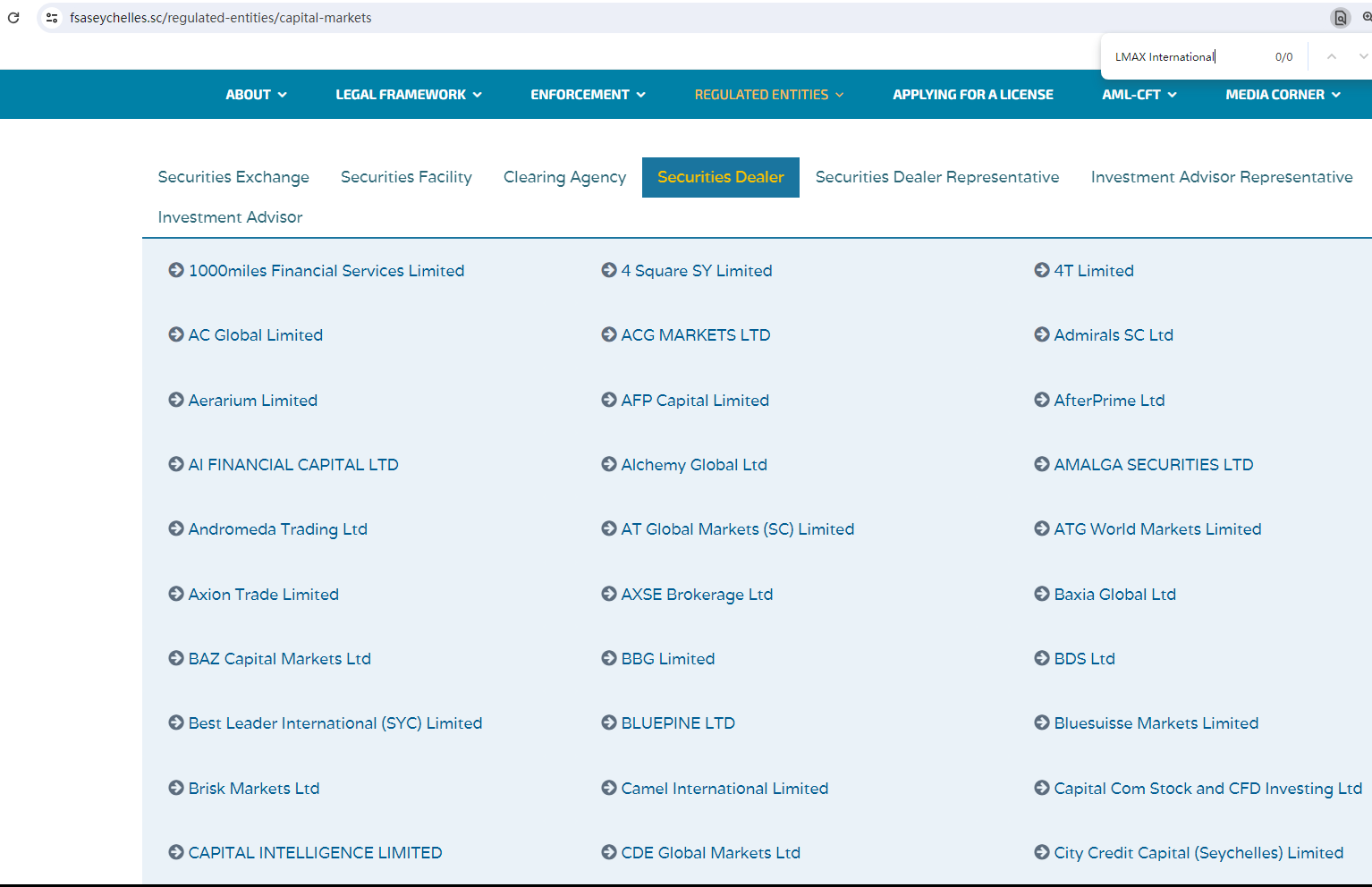This screenshot has width=1372, height=887.
Task: Switch to the Securities Exchange tab
Action: click(233, 177)
